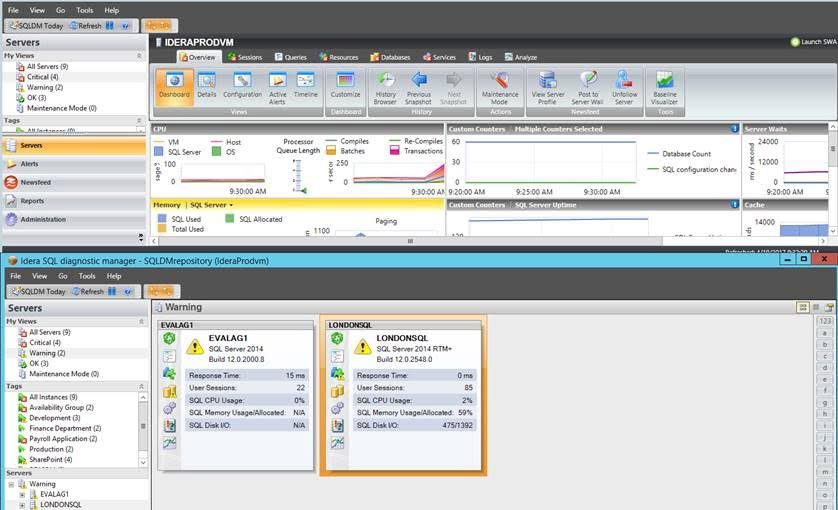
Task: Click Tags list scroll down arrow
Action: (143, 462)
